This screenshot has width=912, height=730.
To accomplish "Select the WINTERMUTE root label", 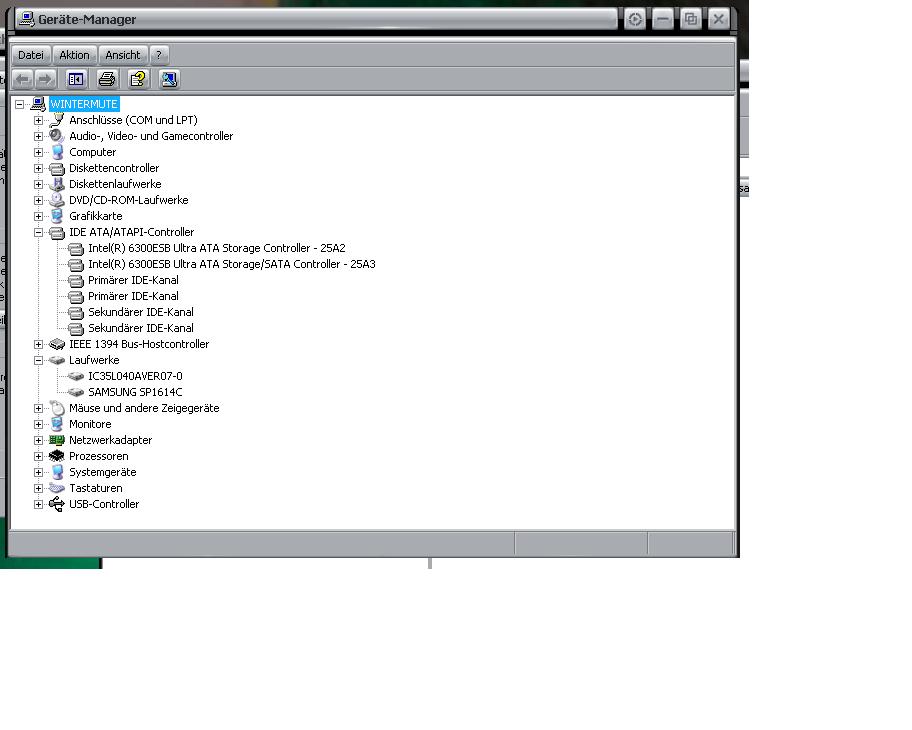I will pos(84,104).
